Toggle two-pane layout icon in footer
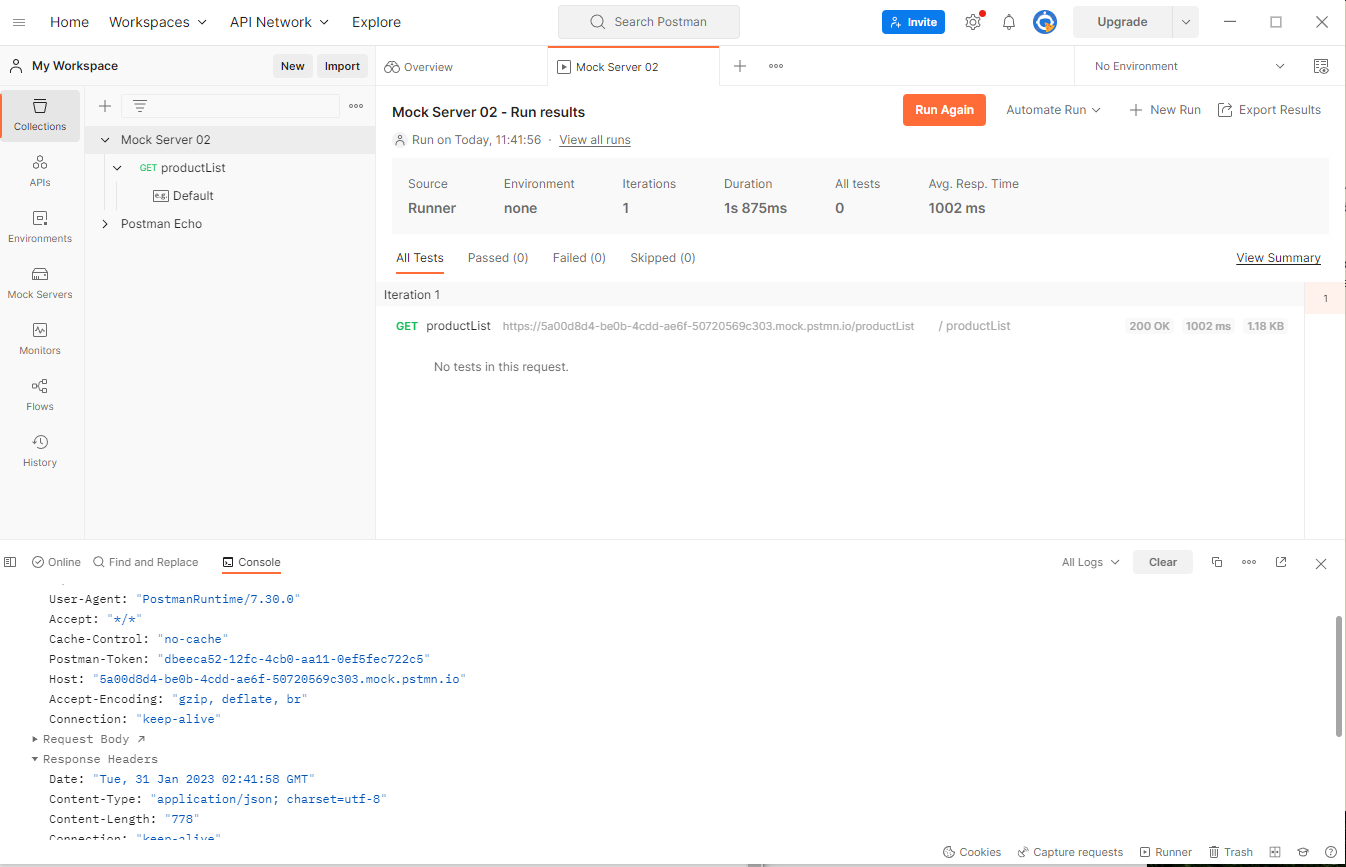 [x=1275, y=852]
